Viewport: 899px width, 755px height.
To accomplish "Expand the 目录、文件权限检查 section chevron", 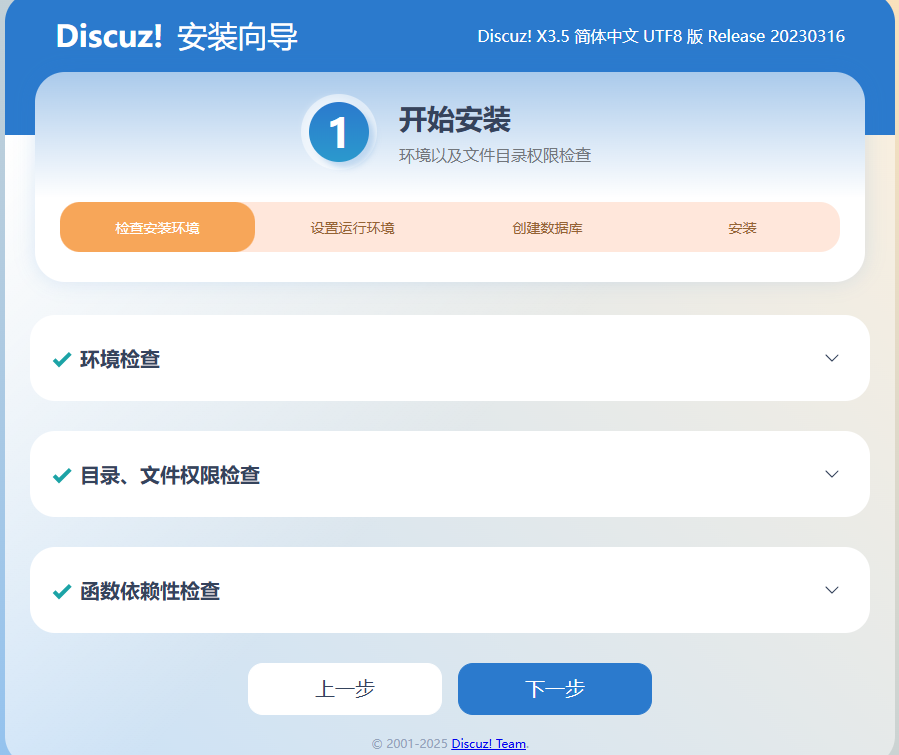I will (x=831, y=474).
